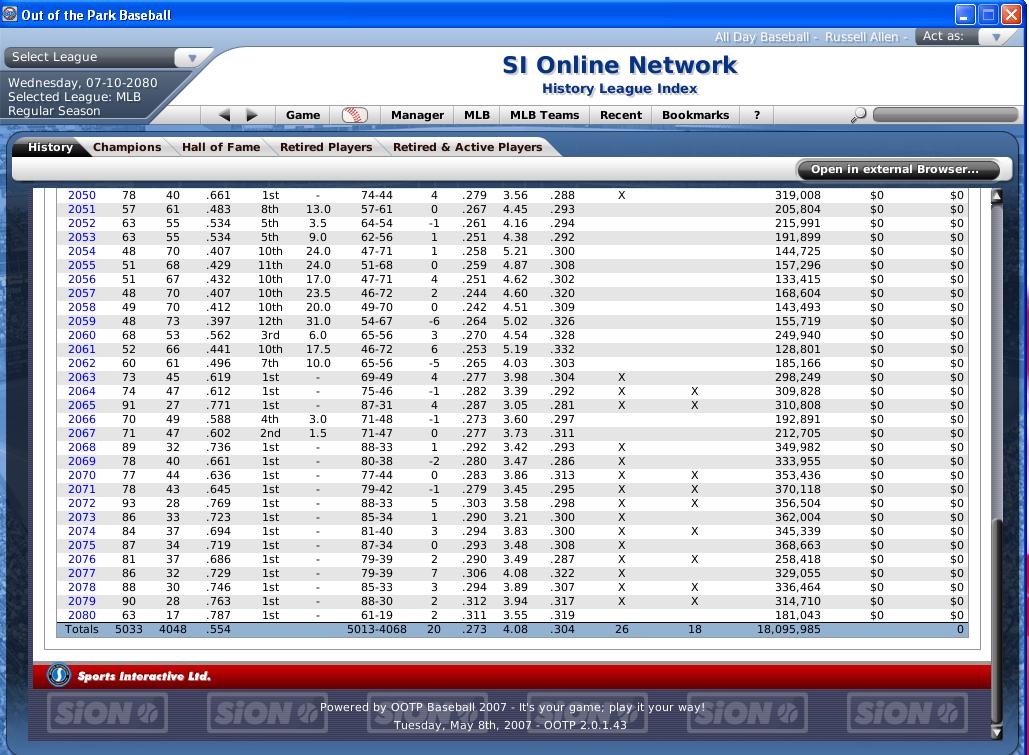This screenshot has height=755, width=1029.
Task: Click the 18,095,985 total attendance value
Action: point(788,630)
